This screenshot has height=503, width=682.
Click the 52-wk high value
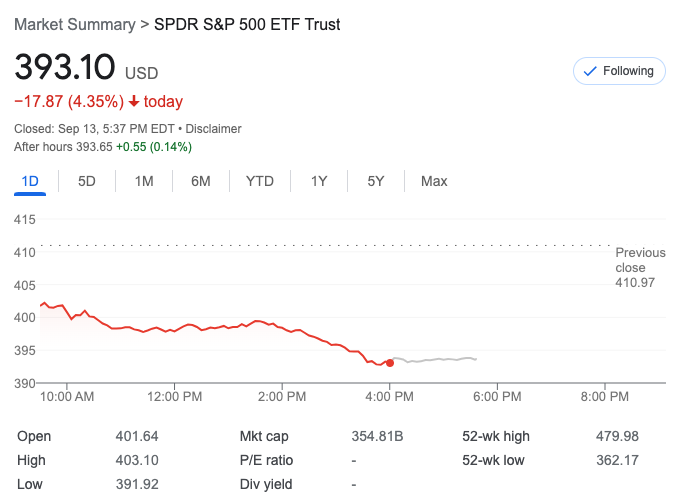(618, 436)
